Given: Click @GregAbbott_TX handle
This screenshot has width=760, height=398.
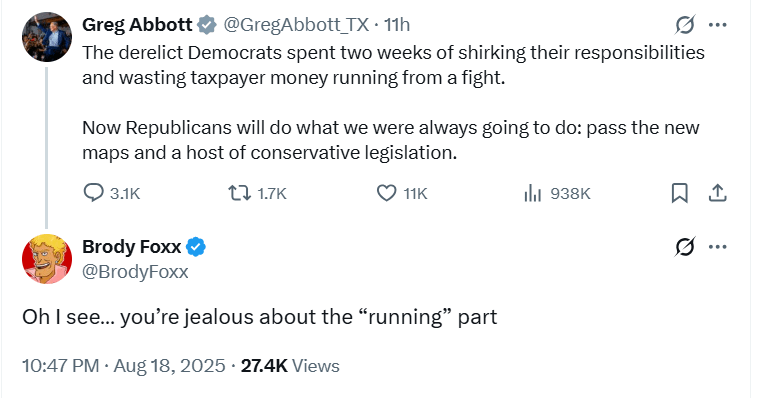Looking at the screenshot, I should pyautogui.click(x=296, y=24).
